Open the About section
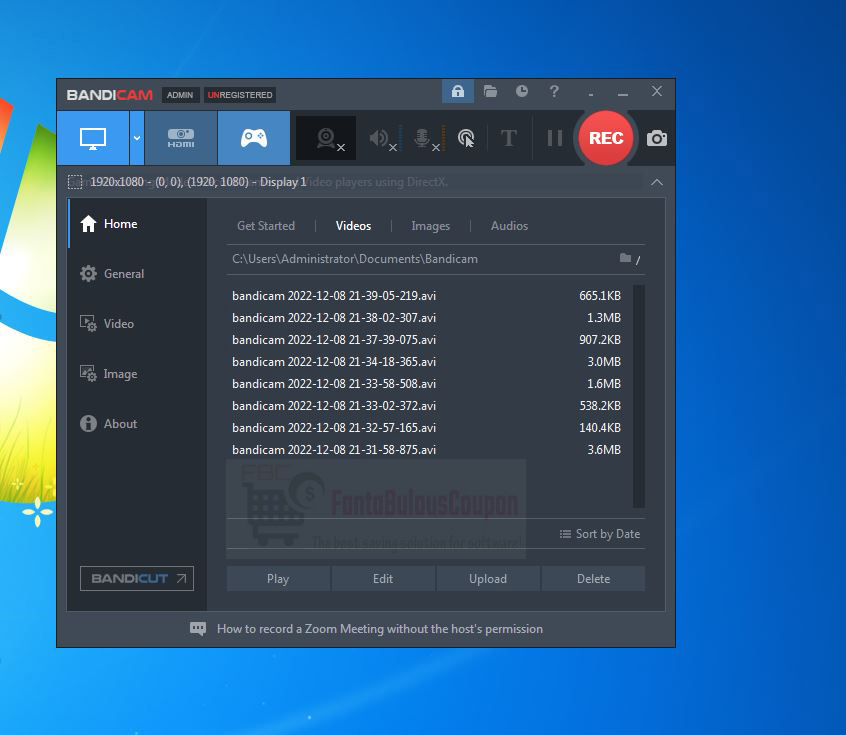 [138, 424]
